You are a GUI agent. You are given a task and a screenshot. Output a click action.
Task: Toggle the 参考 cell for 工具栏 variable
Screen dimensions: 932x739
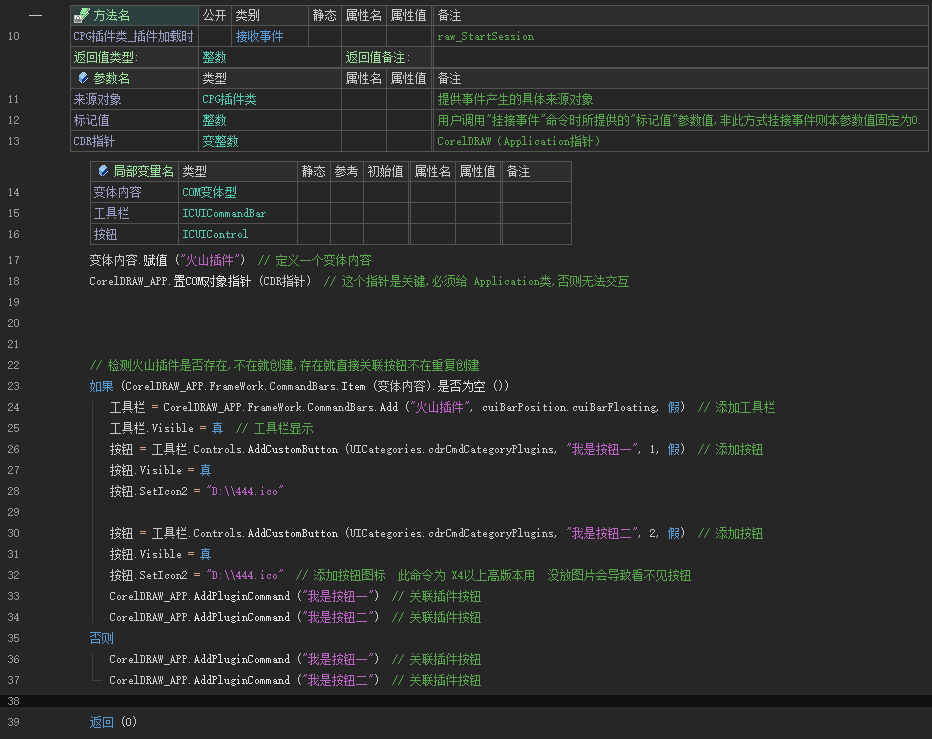click(345, 213)
